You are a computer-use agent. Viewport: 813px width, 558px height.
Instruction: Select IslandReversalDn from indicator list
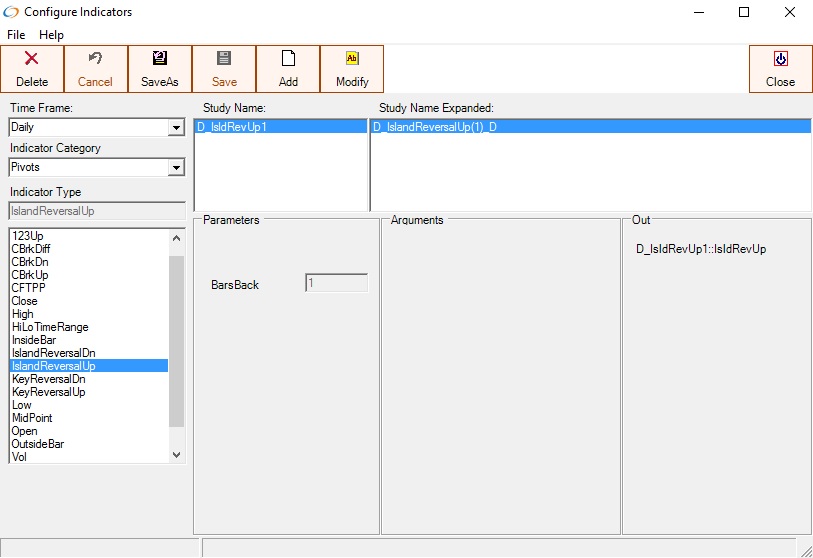[53, 353]
